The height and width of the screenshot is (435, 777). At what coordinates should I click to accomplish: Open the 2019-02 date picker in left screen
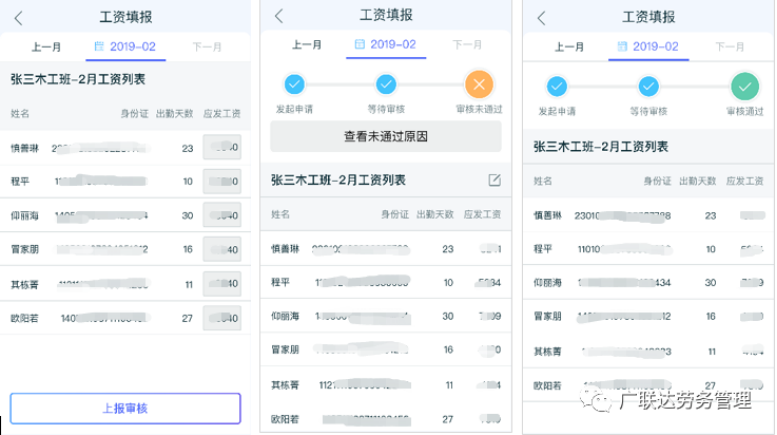126,46
